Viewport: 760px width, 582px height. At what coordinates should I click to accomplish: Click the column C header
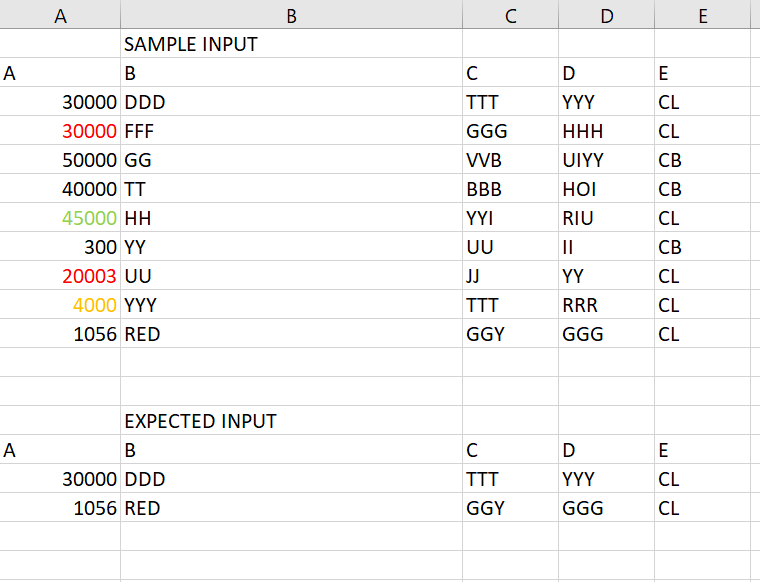point(510,14)
